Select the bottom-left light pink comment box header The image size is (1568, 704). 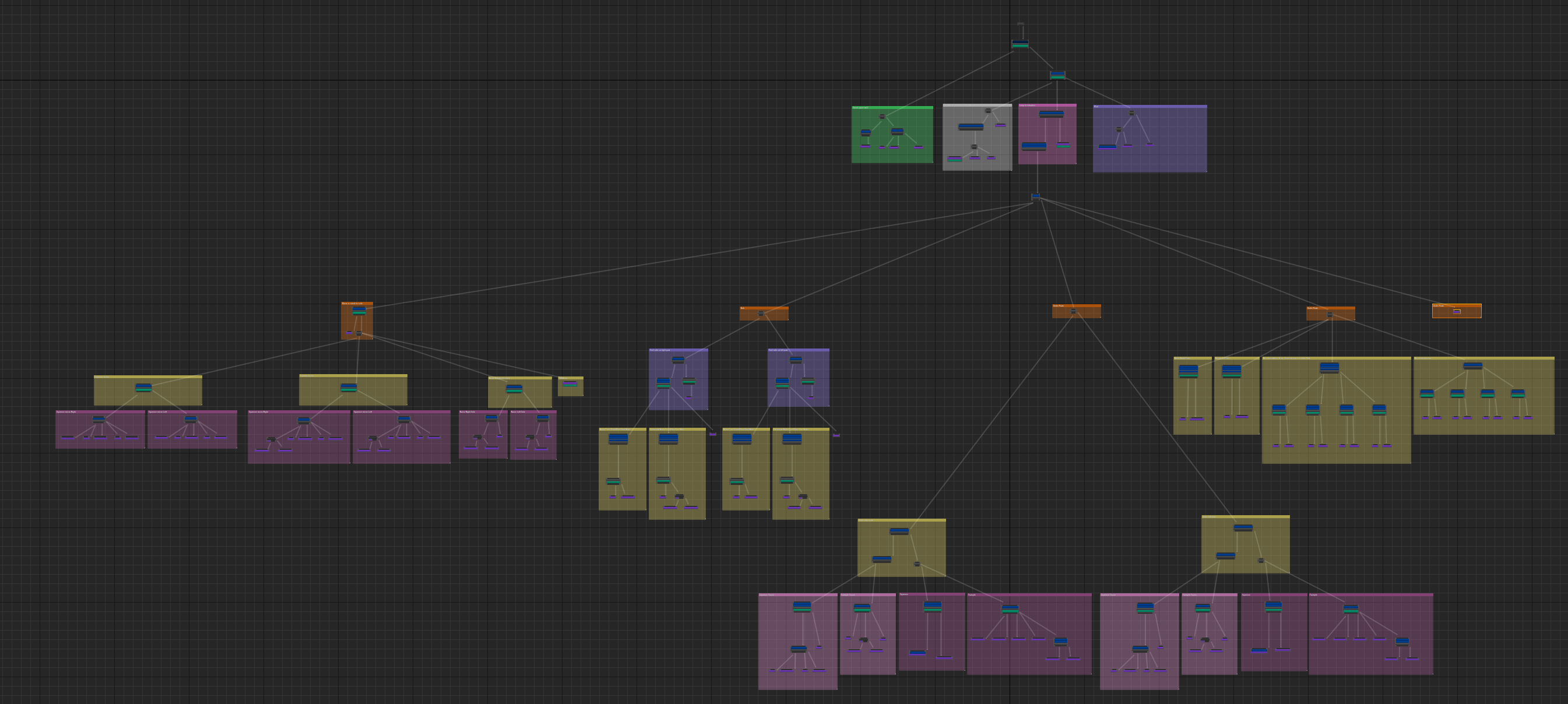(797, 595)
